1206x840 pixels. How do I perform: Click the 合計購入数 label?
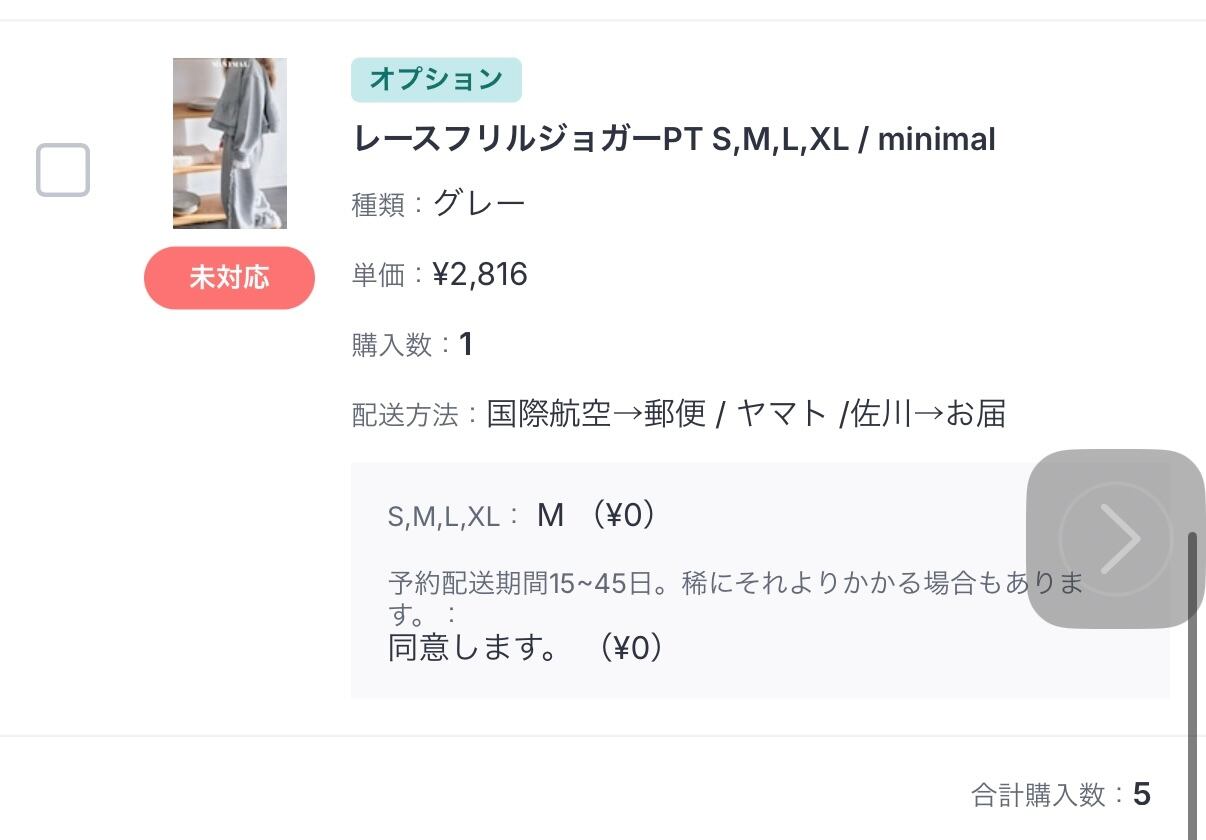pos(1037,796)
